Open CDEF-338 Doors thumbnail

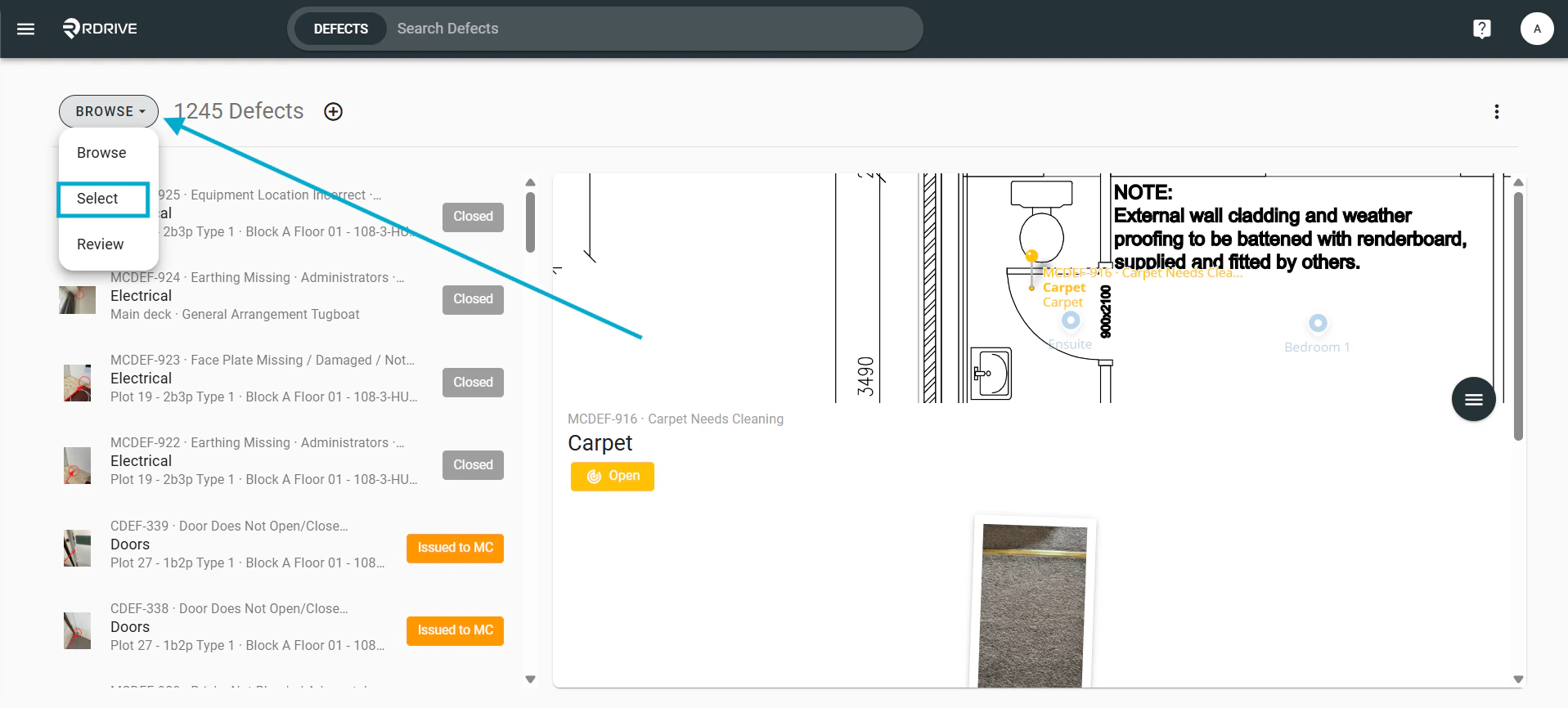[77, 631]
